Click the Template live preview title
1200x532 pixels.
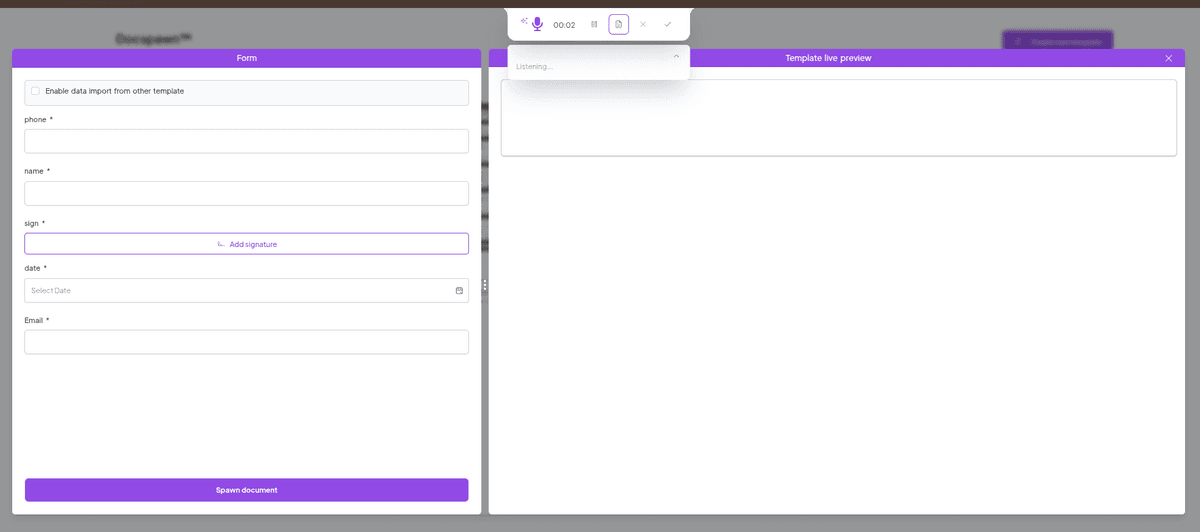point(828,58)
